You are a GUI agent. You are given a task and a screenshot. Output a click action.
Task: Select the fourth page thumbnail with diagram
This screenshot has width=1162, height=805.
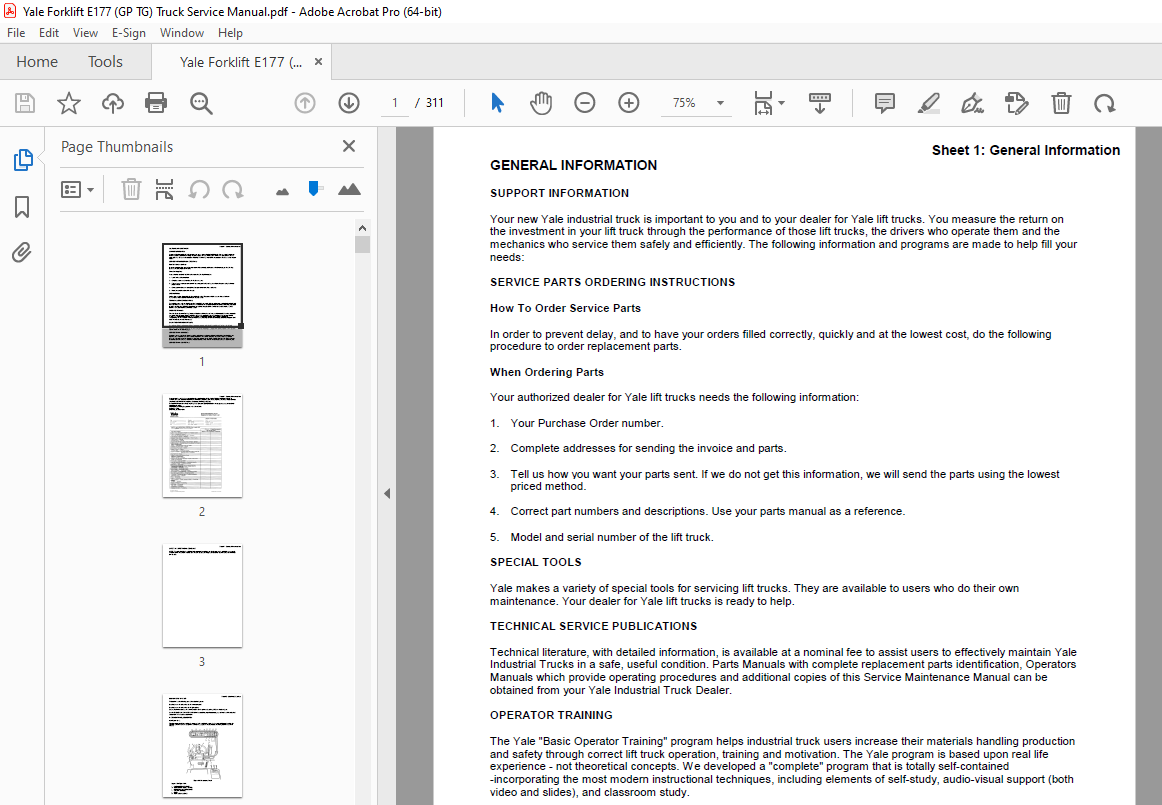202,746
